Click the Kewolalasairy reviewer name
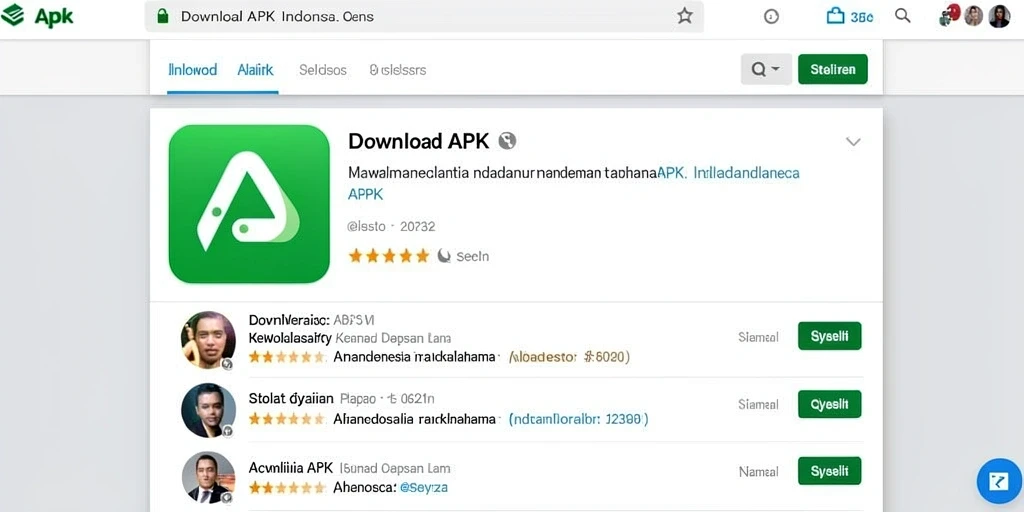 290,338
